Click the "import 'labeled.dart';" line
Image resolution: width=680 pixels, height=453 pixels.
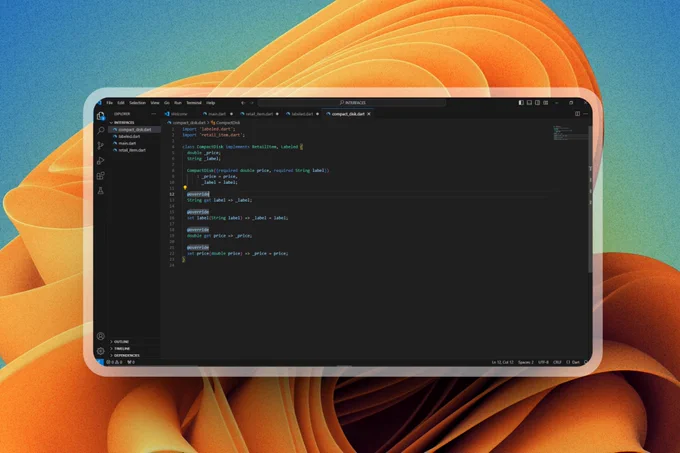[209, 129]
